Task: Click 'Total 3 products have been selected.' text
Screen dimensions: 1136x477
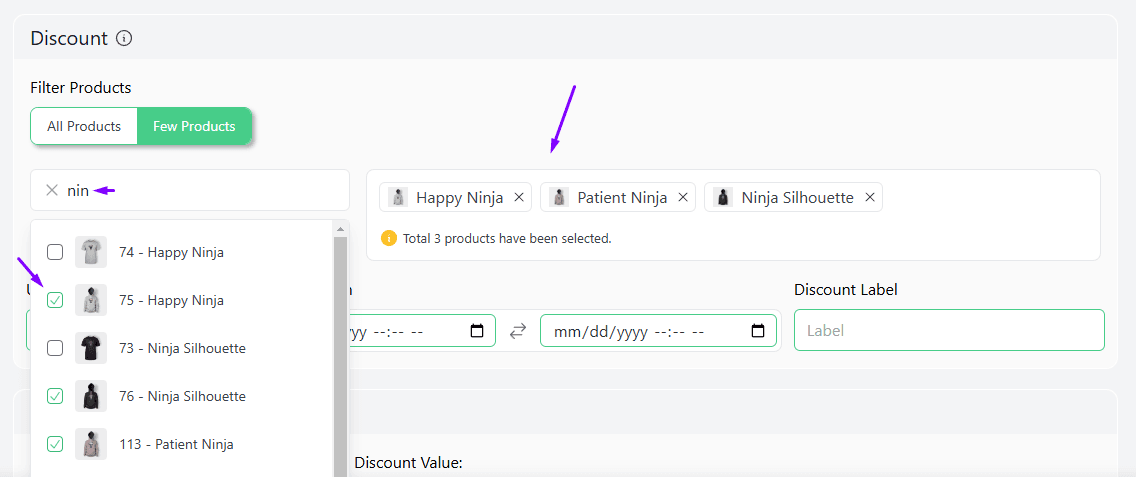Action: [x=507, y=238]
